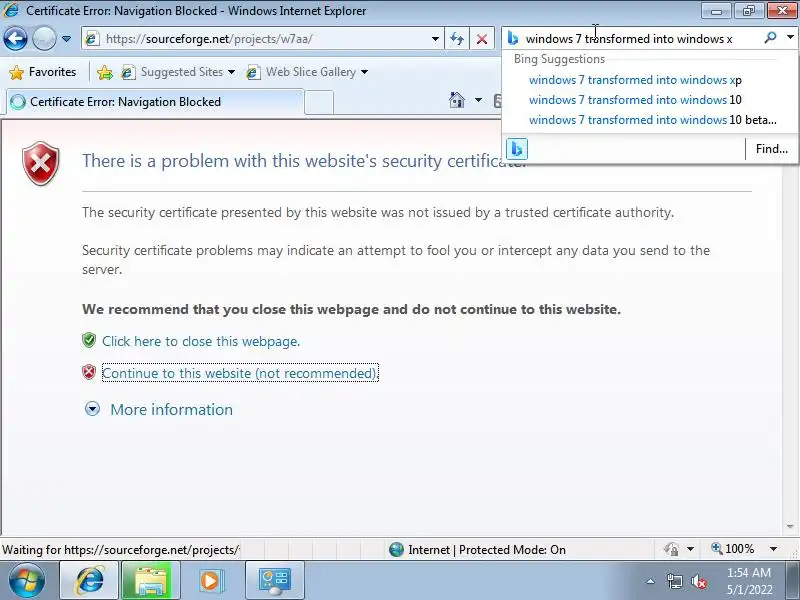The width and height of the screenshot is (800, 600).
Task: Select the Certificate Error: Navigation Blocked tab
Action: pos(155,102)
